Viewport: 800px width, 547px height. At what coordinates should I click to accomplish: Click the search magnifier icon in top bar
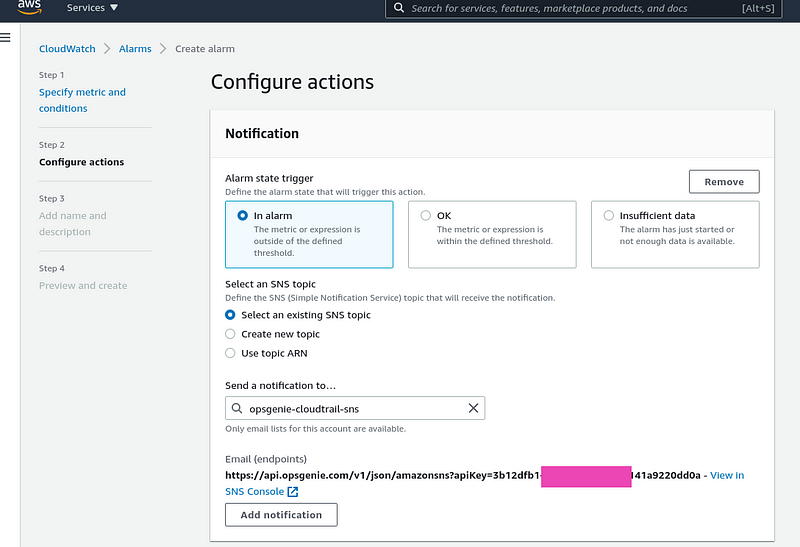(x=399, y=8)
